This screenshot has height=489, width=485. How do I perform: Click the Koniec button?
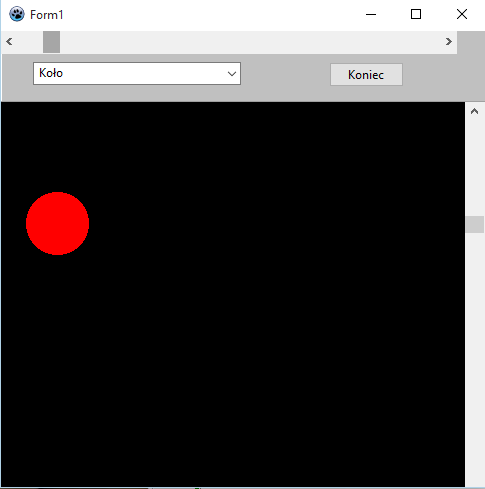tap(366, 75)
